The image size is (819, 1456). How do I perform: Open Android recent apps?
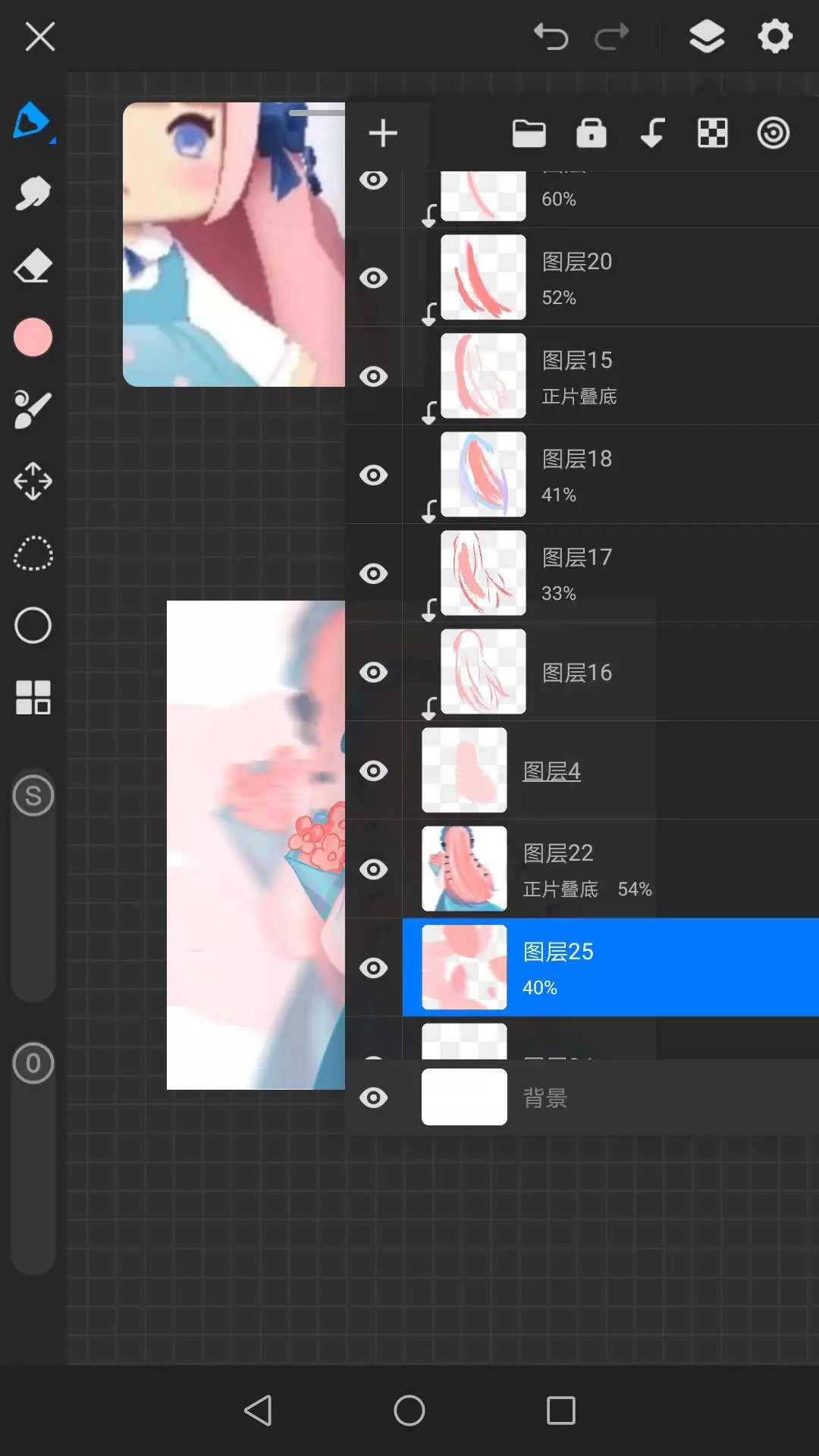point(561,1410)
